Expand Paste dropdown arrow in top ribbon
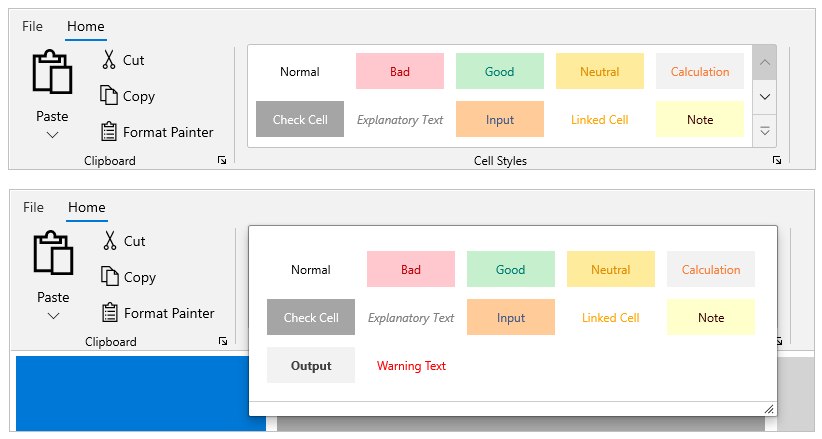Image resolution: width=822 pixels, height=439 pixels. pyautogui.click(x=52, y=135)
